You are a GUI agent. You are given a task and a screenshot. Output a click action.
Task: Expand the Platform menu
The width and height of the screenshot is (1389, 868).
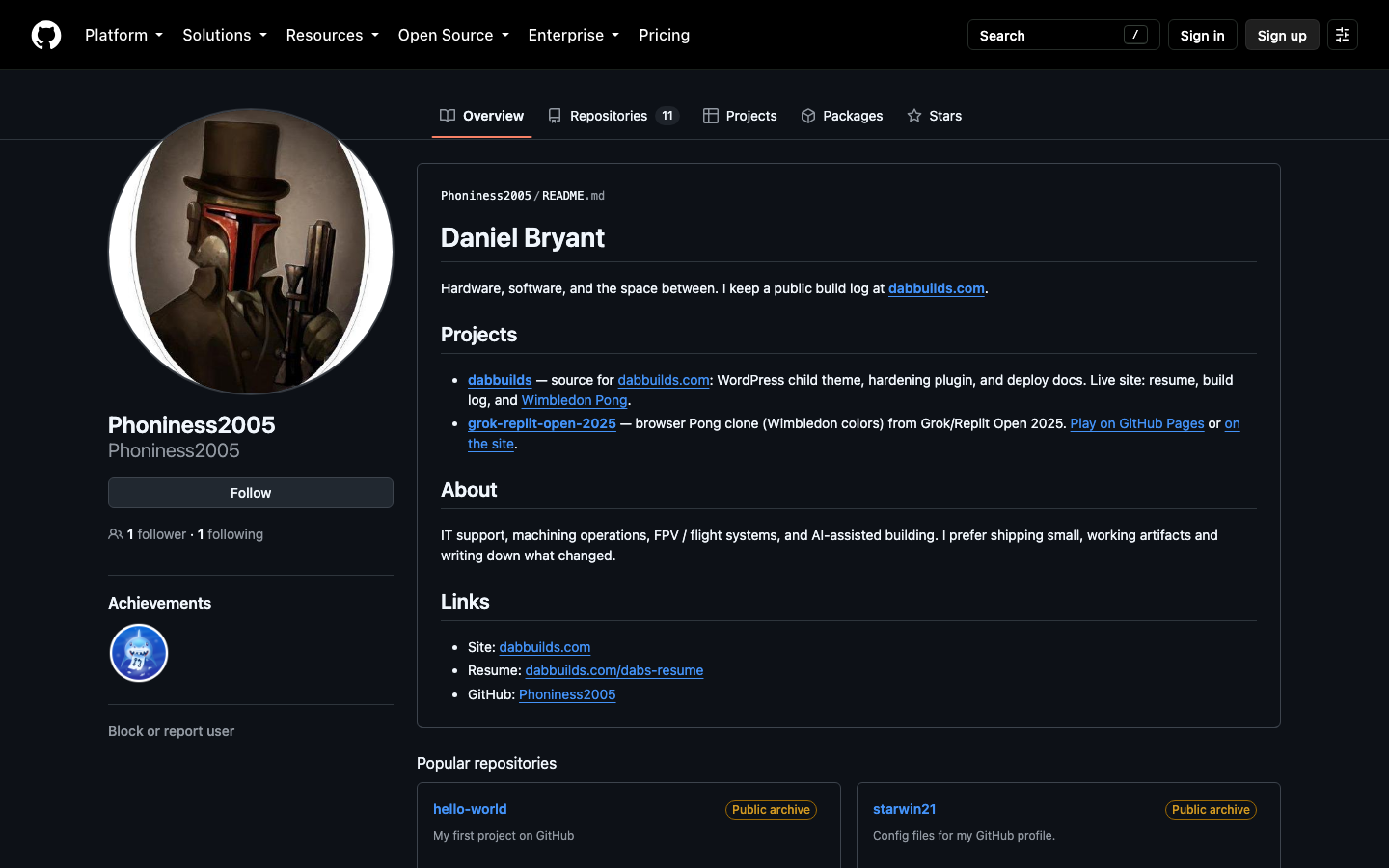click(x=123, y=35)
